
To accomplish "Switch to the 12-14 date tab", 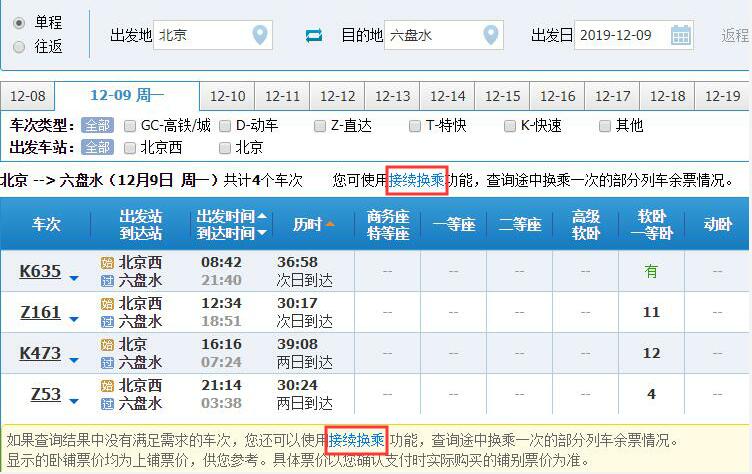I will (447, 96).
